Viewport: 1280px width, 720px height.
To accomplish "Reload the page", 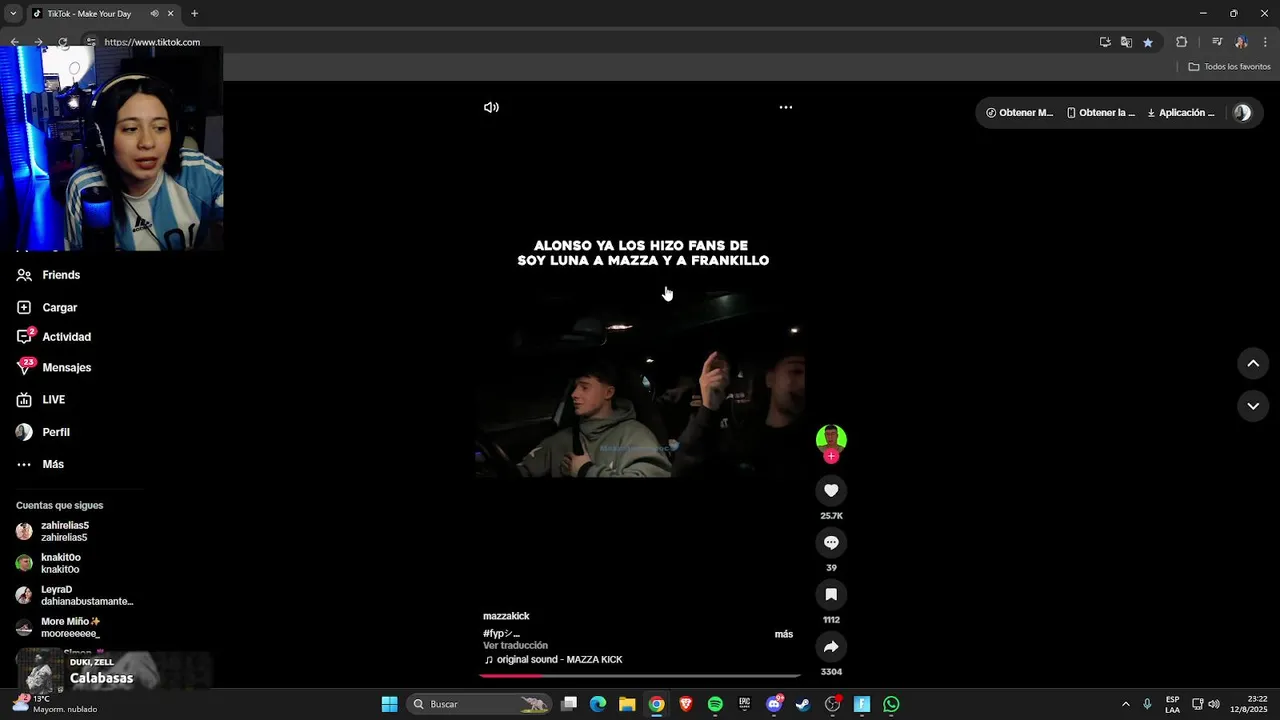I will [63, 42].
